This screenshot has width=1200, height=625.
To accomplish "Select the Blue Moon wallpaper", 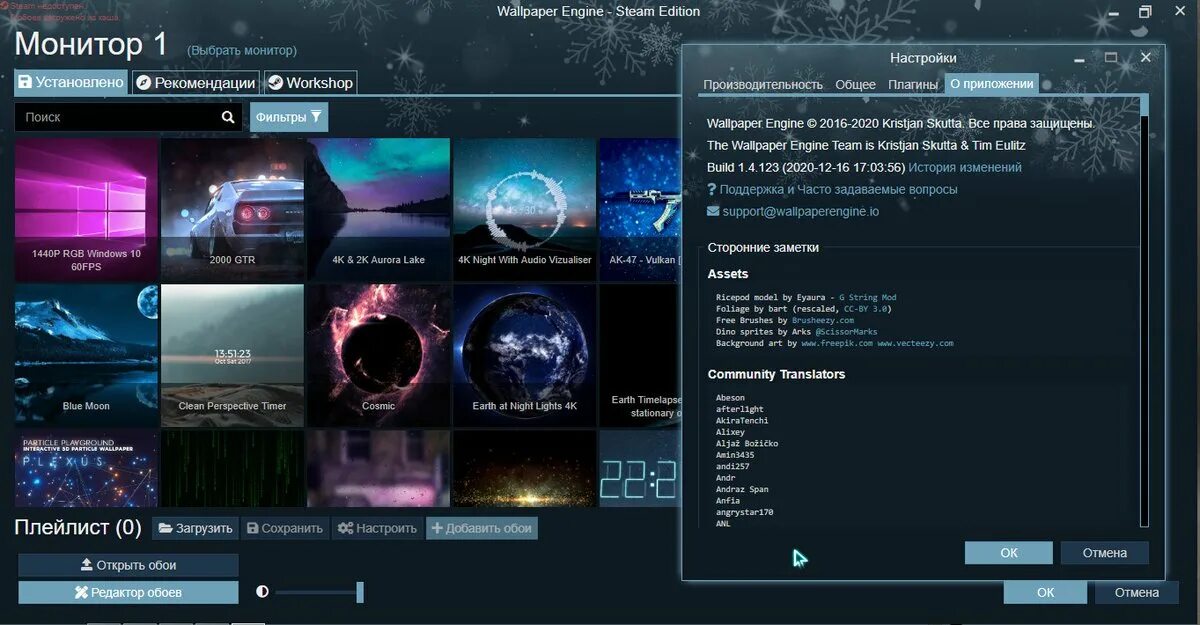I will click(x=86, y=355).
